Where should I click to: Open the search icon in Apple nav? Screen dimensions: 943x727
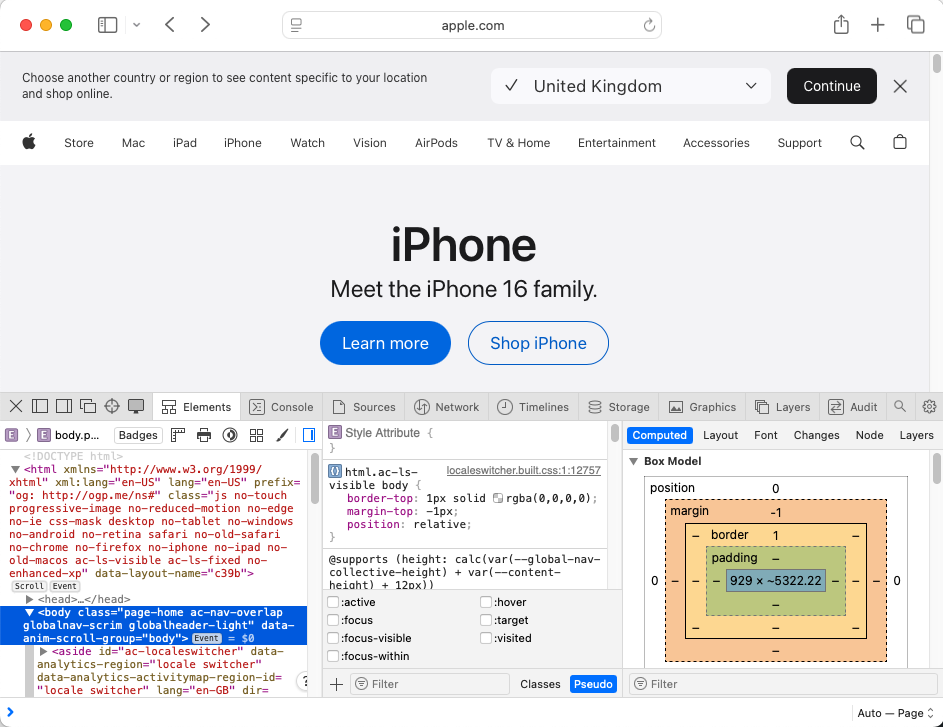pos(857,143)
